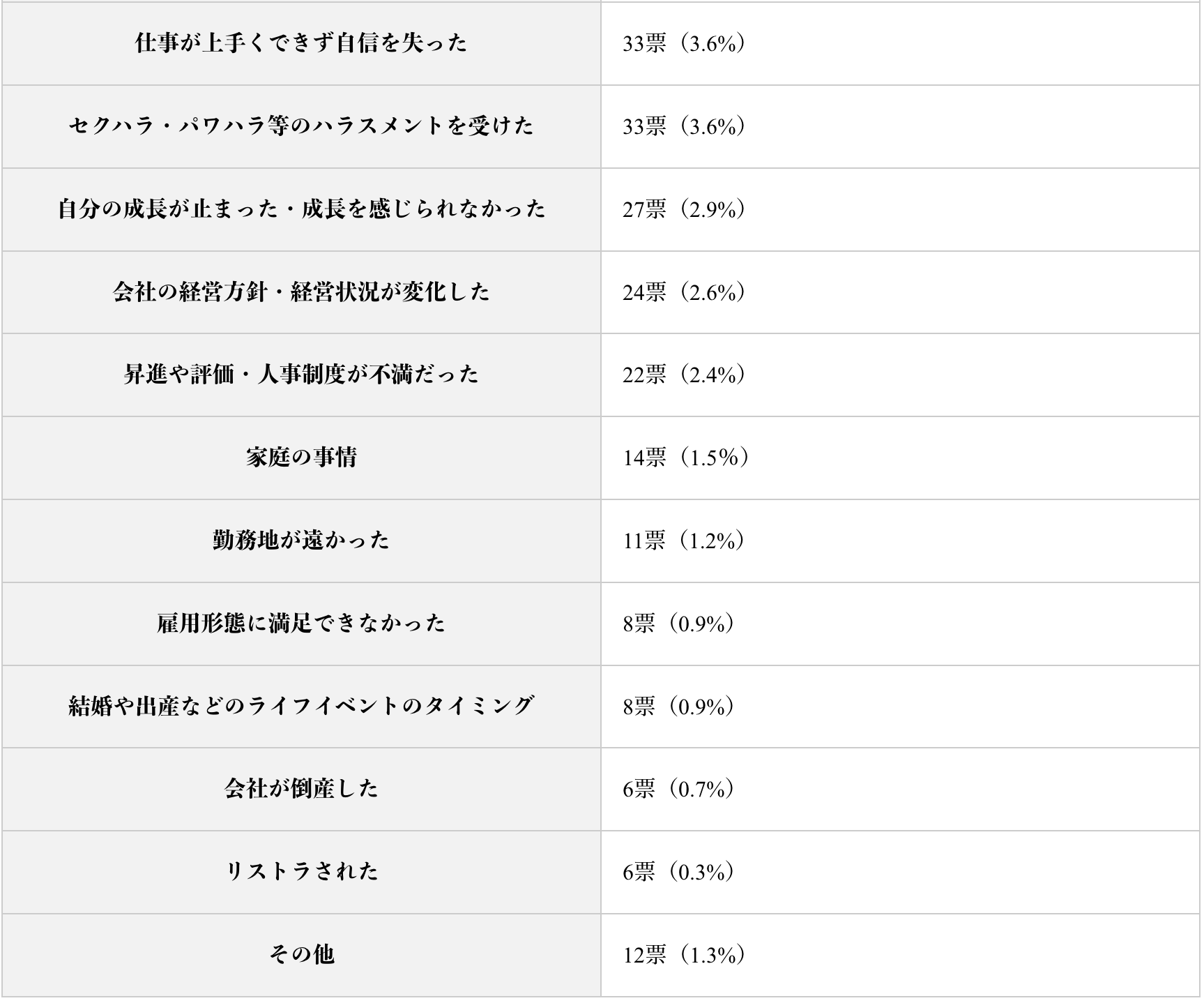1204x1003 pixels.
Task: Select the '6票（0.3%）' value text
Action: point(678,872)
